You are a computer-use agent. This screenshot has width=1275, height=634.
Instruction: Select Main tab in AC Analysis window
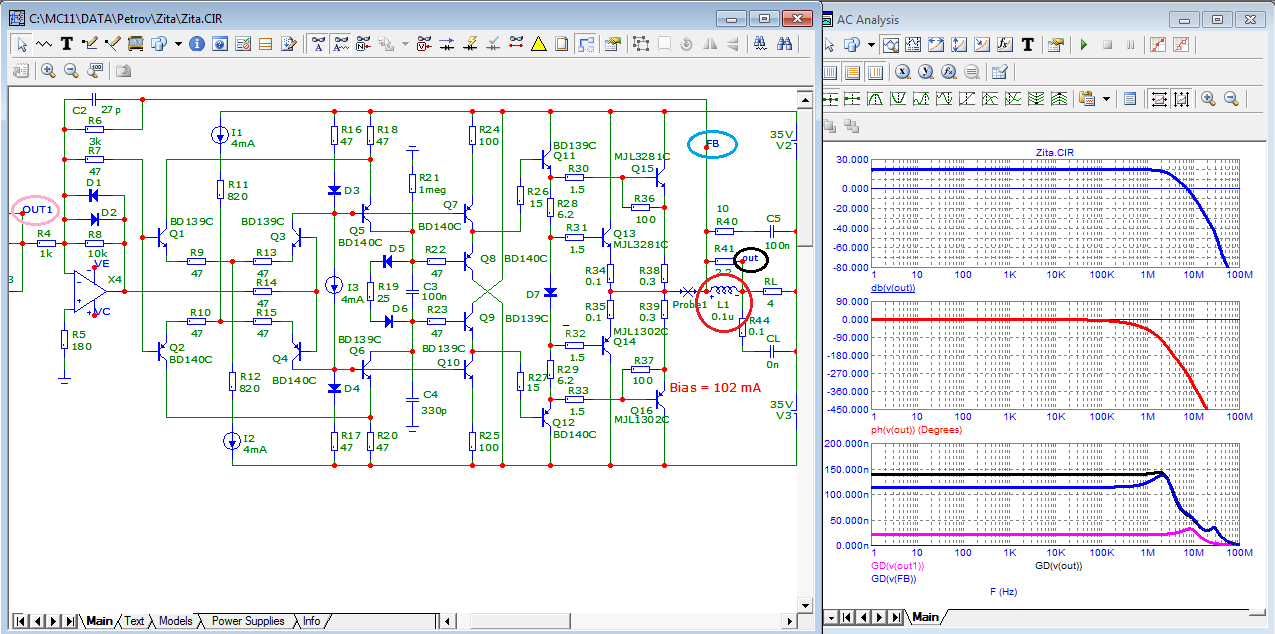click(x=926, y=617)
